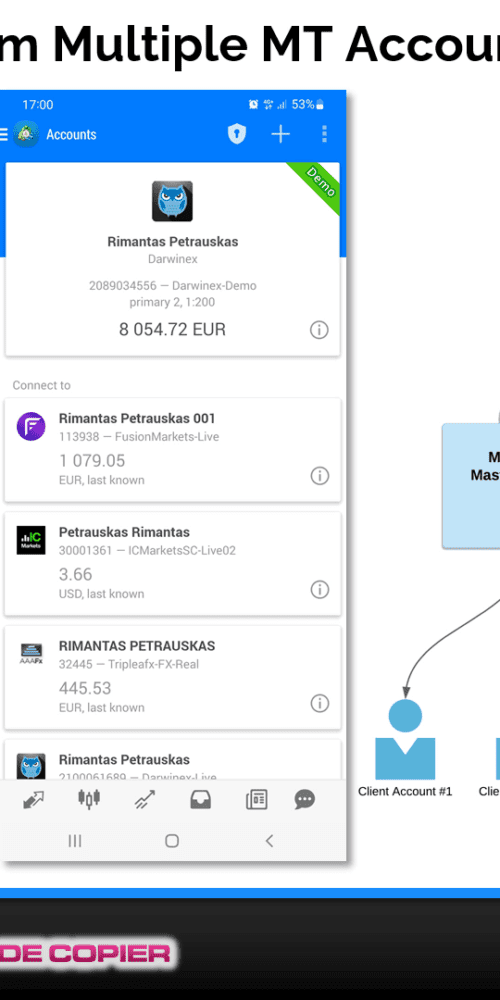Open the candlestick Chart tab
Viewport: 500px width, 1000px height.
tap(89, 798)
